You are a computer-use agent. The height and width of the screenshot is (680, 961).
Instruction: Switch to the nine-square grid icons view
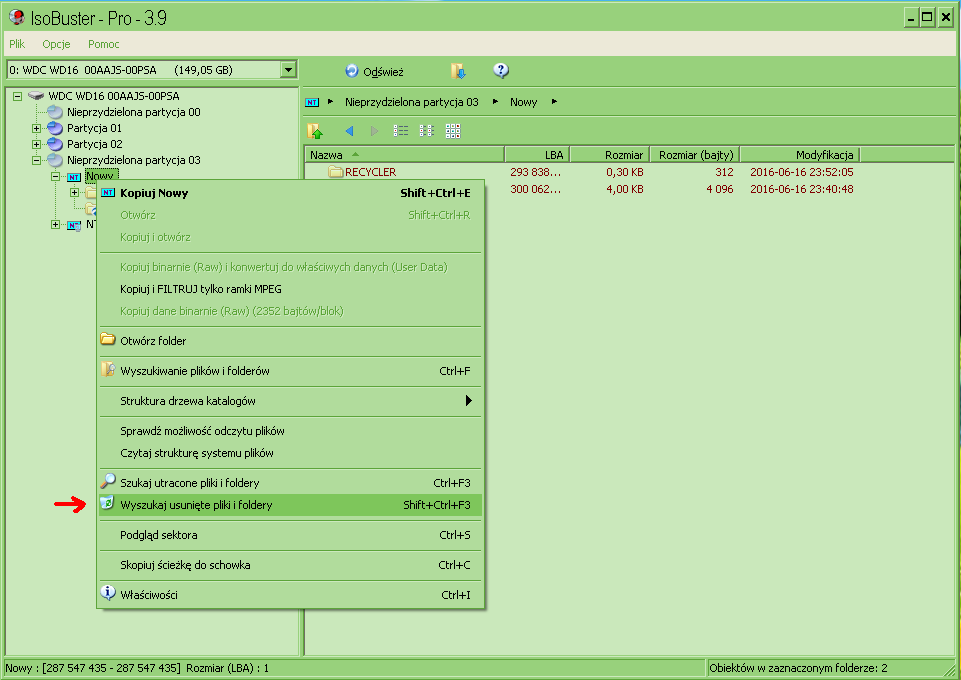click(453, 130)
